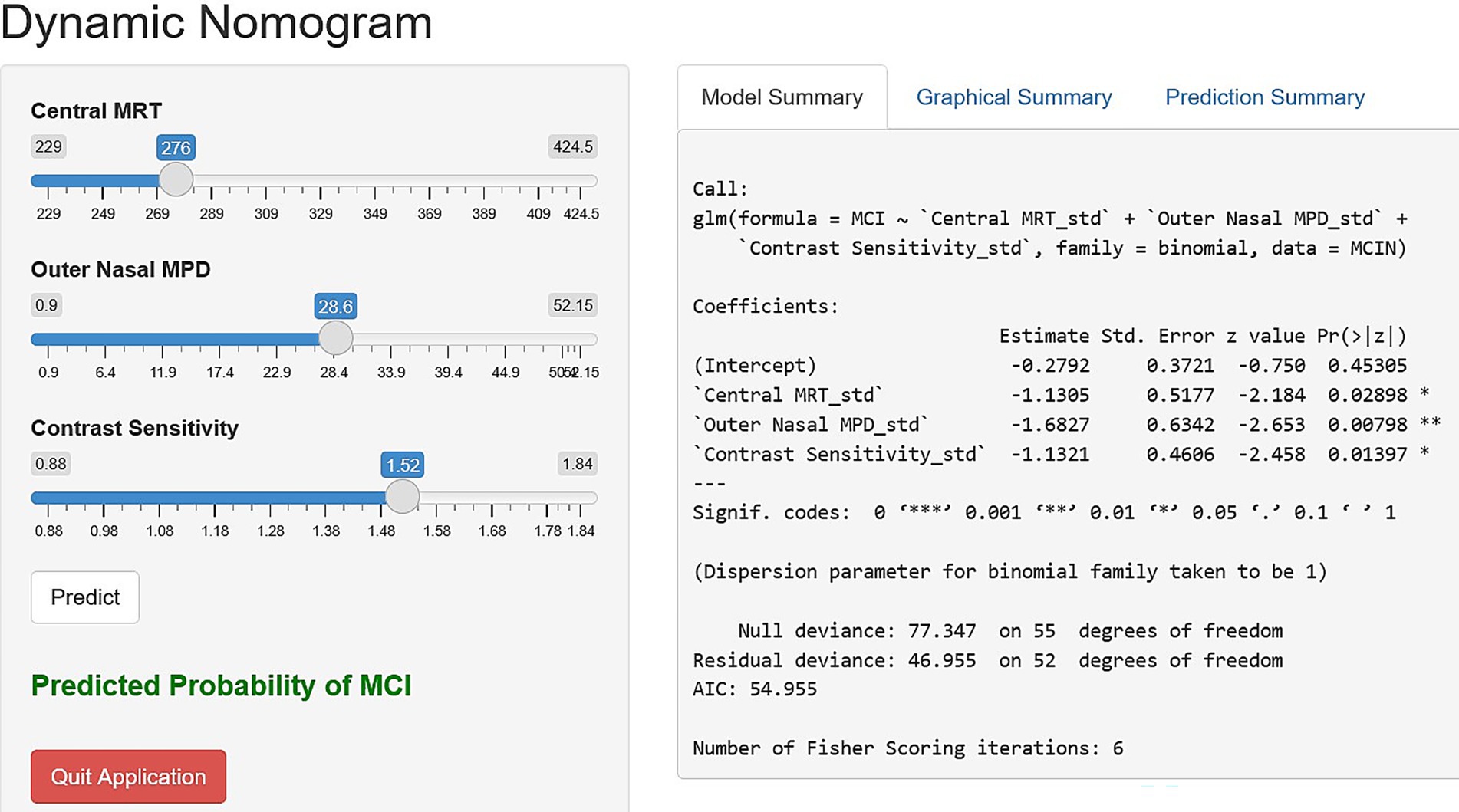
Task: Select the Model Summary tab
Action: 782,97
